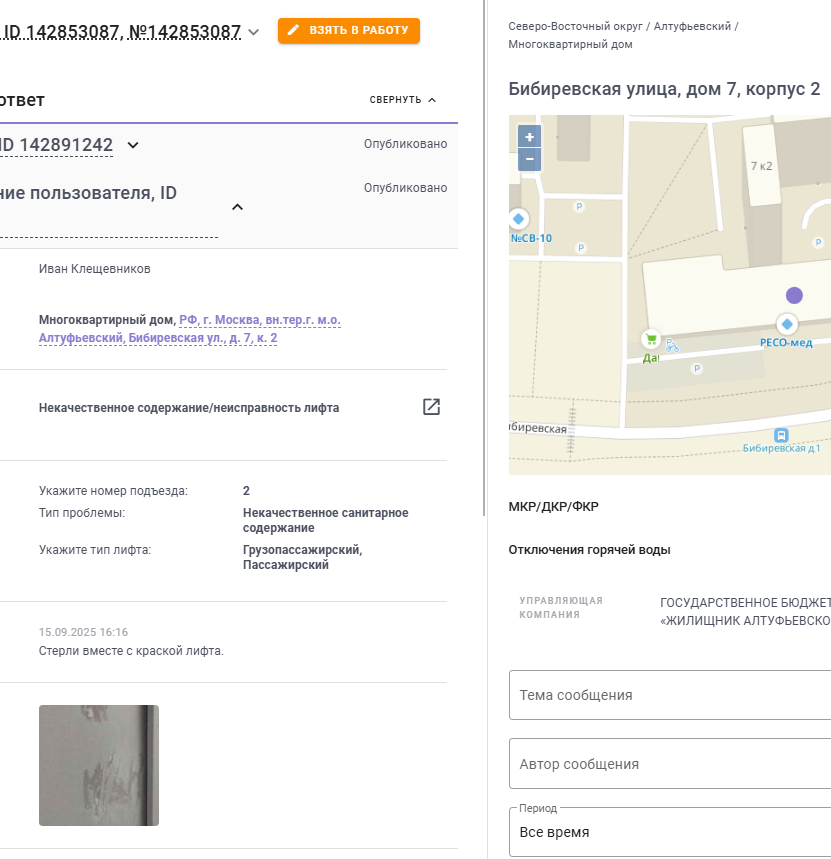Viewport: 831px width, 859px height.
Task: Open the attached elevator wall photo thumbnail
Action: [x=99, y=765]
